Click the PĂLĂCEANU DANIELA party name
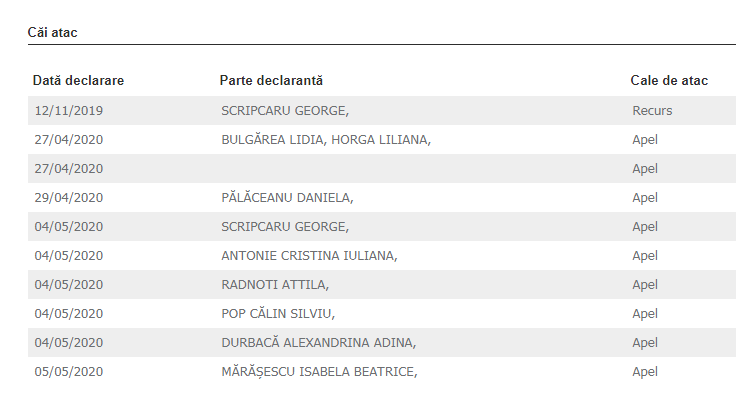 [287, 197]
